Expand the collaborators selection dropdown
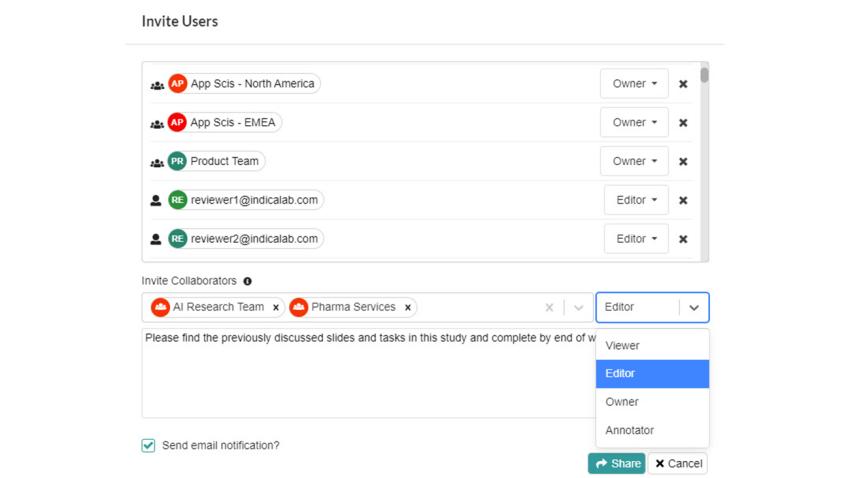 coord(578,308)
